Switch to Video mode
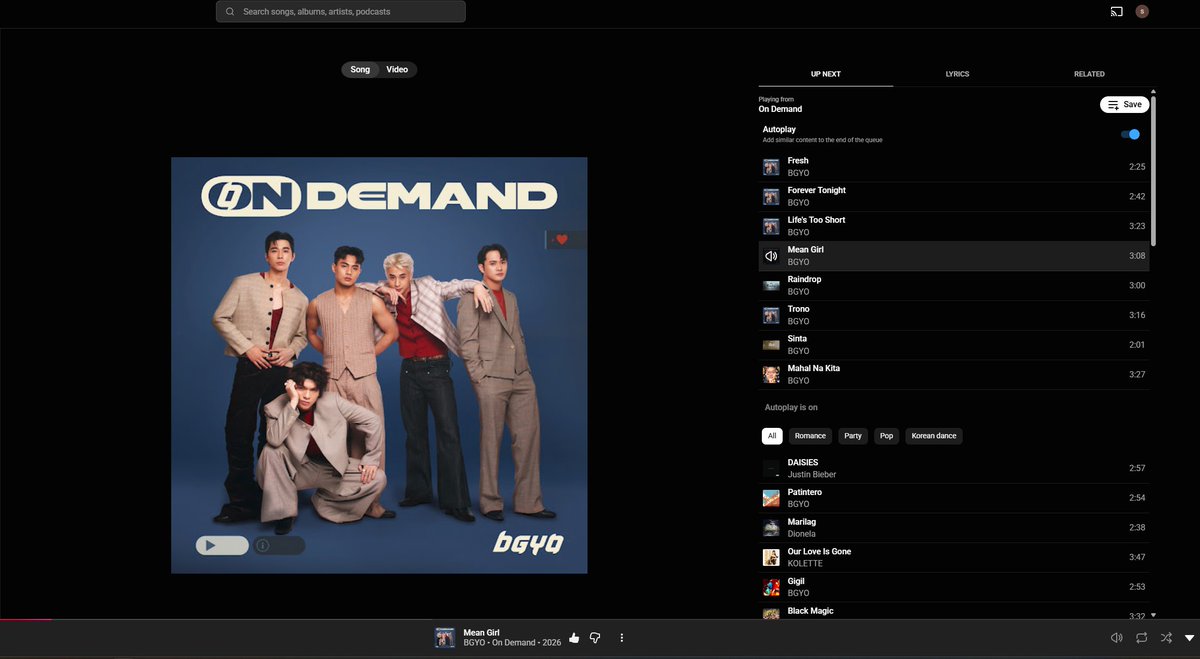This screenshot has height=659, width=1200. pos(397,70)
